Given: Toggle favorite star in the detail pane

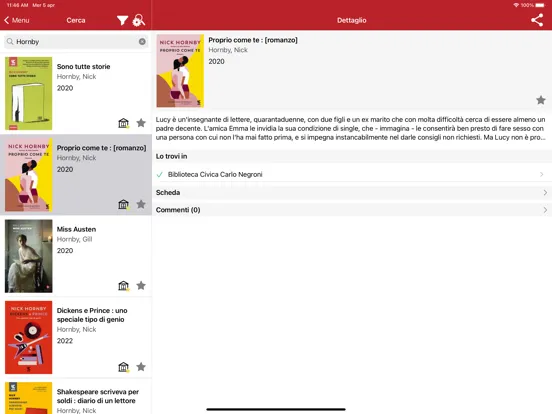Looking at the screenshot, I should tap(541, 100).
